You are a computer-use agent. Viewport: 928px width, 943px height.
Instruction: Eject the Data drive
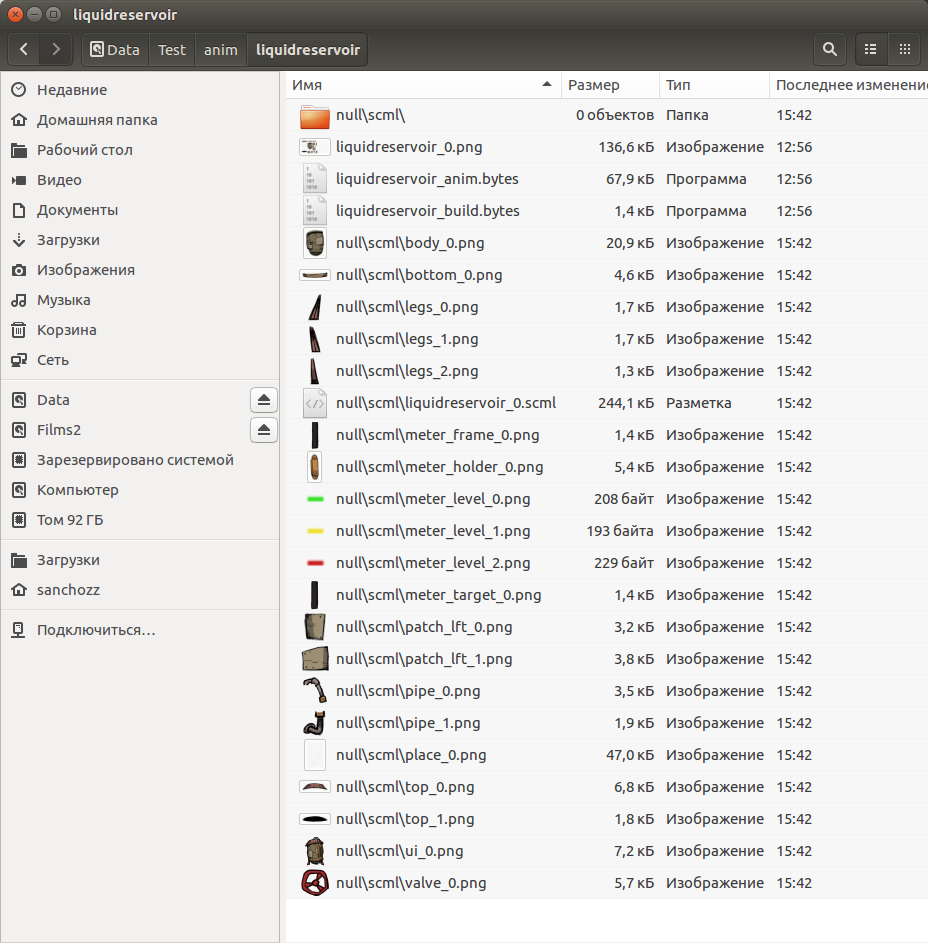[x=263, y=400]
